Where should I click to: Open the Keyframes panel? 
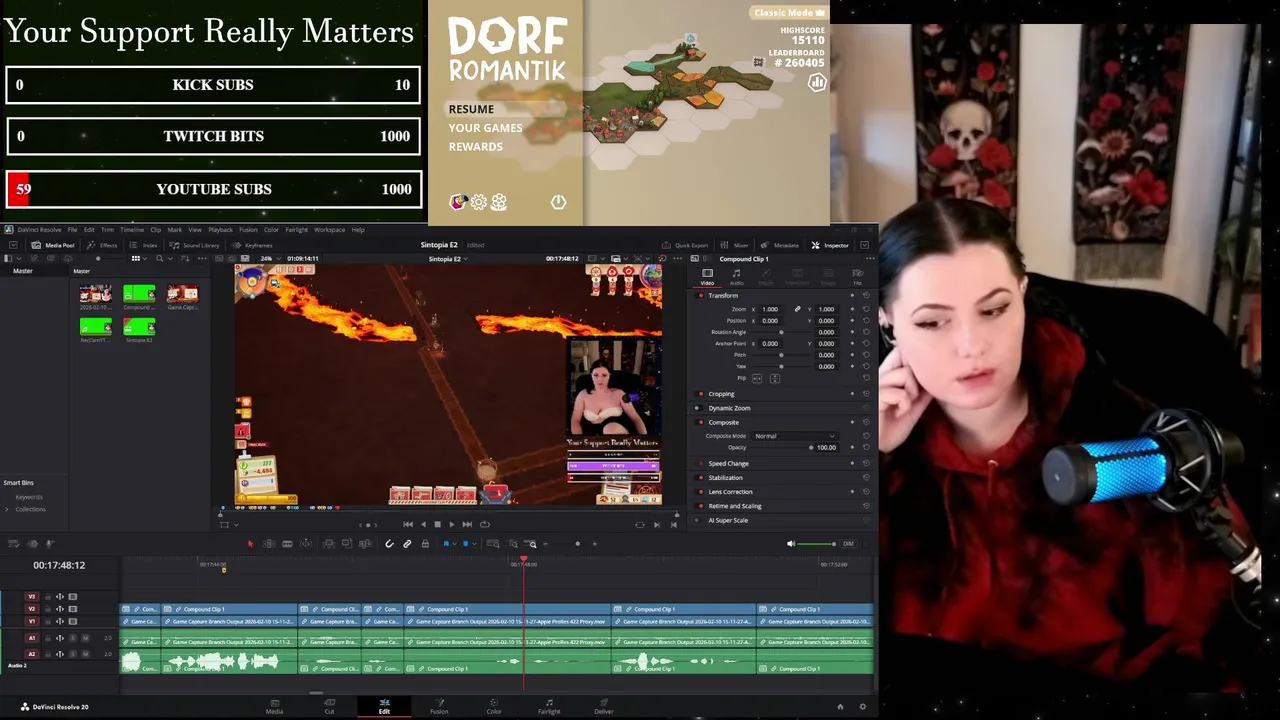(253, 245)
